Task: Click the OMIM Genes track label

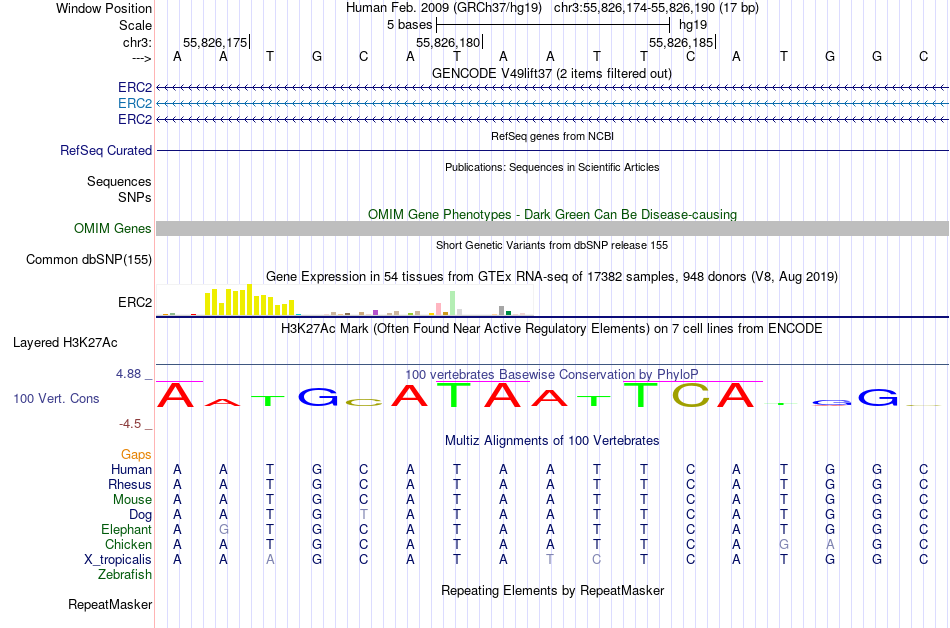Action: 112,228
